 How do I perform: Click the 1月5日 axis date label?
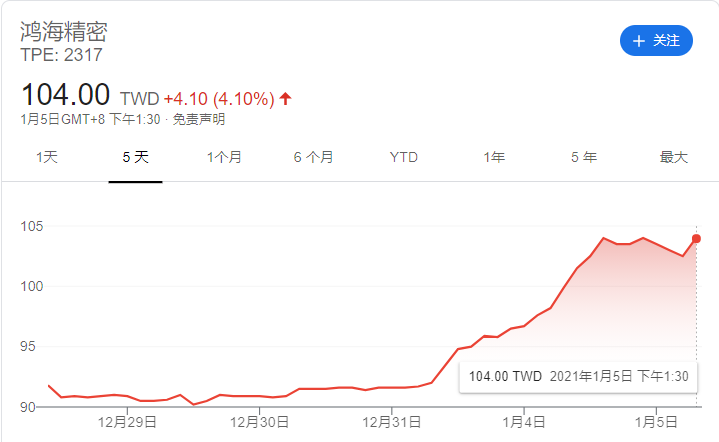point(656,422)
